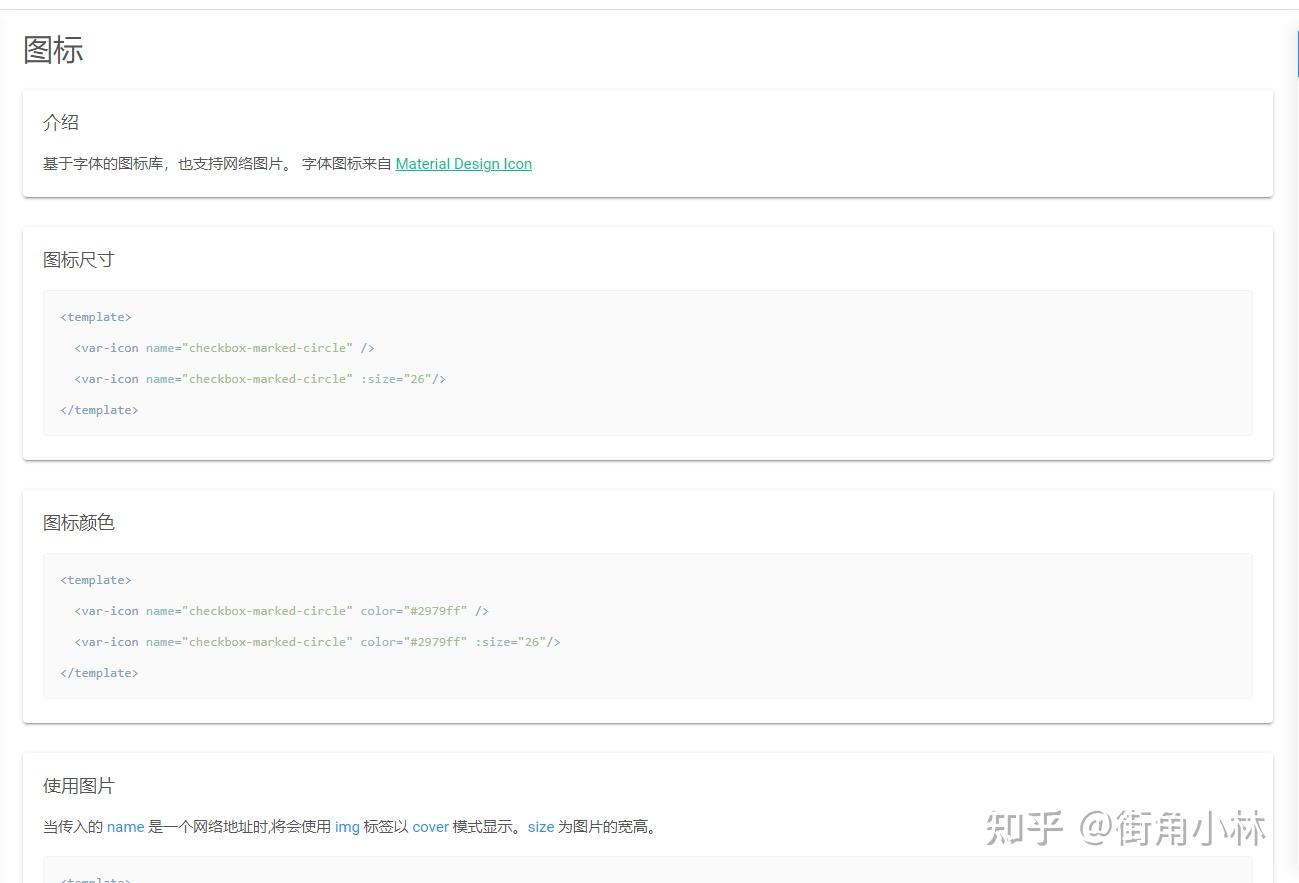Click the 图标尺寸 section heading
The width and height of the screenshot is (1299, 883).
click(x=79, y=259)
